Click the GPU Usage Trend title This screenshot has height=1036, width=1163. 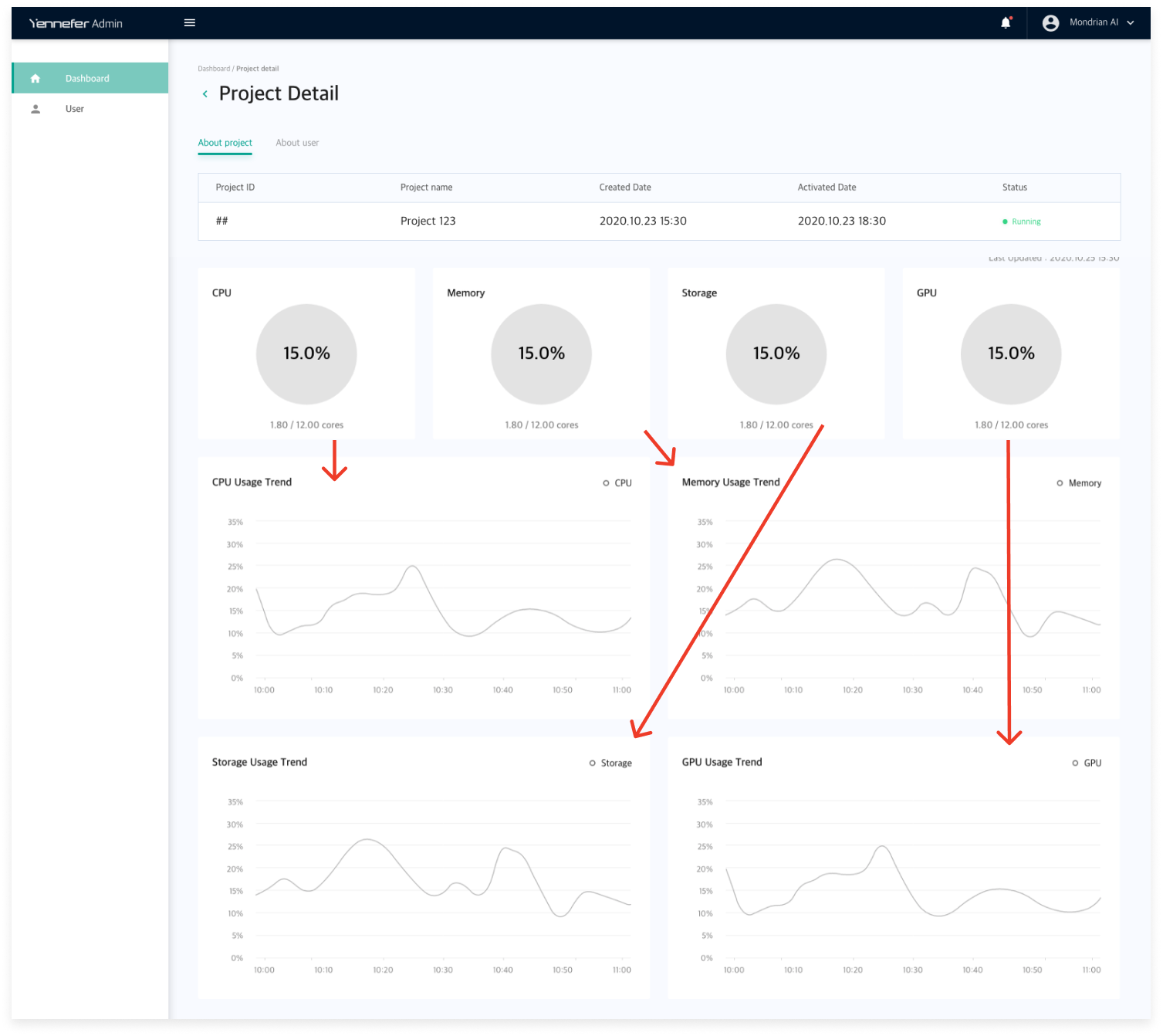722,763
